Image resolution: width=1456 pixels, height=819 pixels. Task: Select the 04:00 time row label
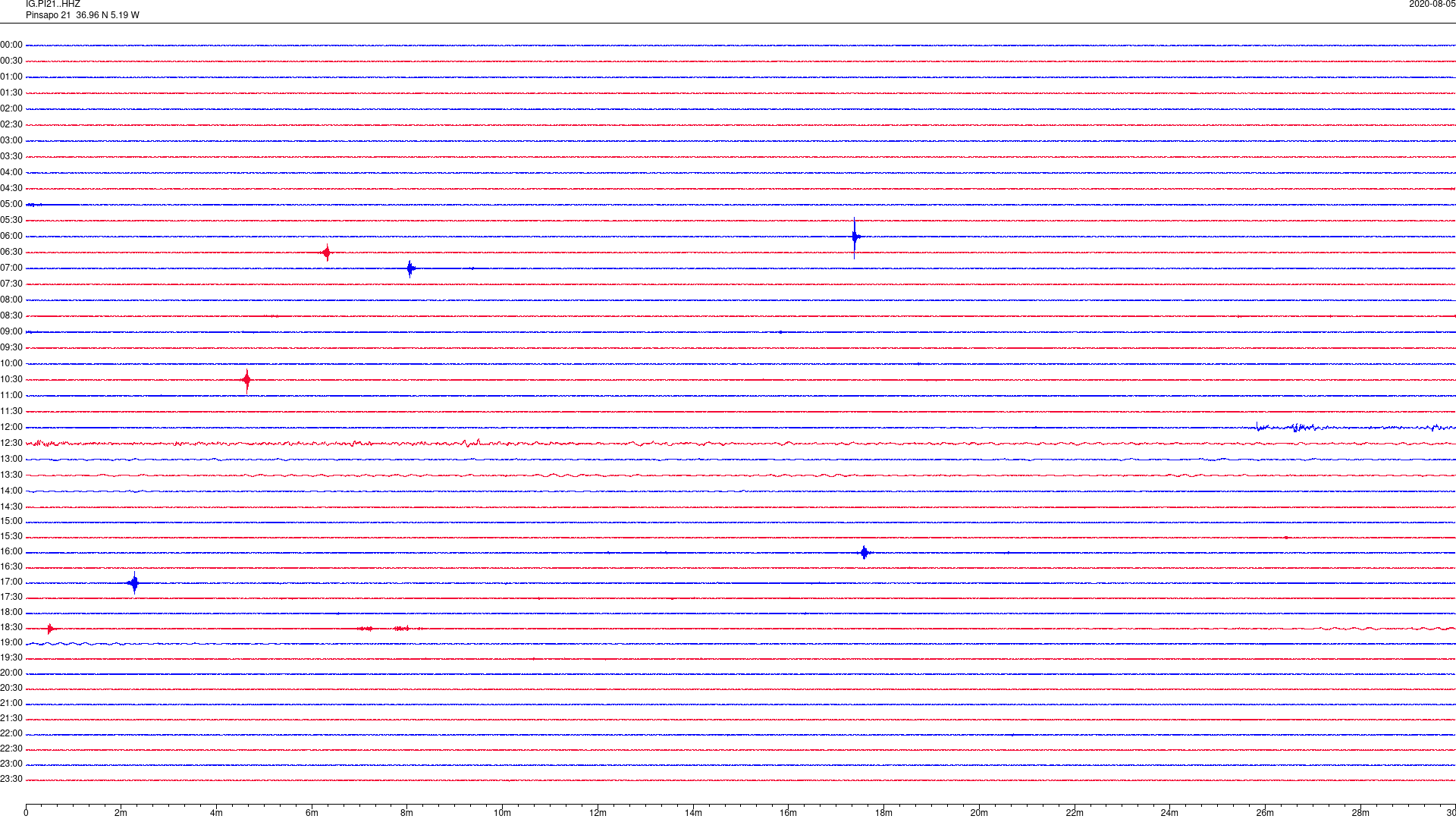(x=11, y=173)
